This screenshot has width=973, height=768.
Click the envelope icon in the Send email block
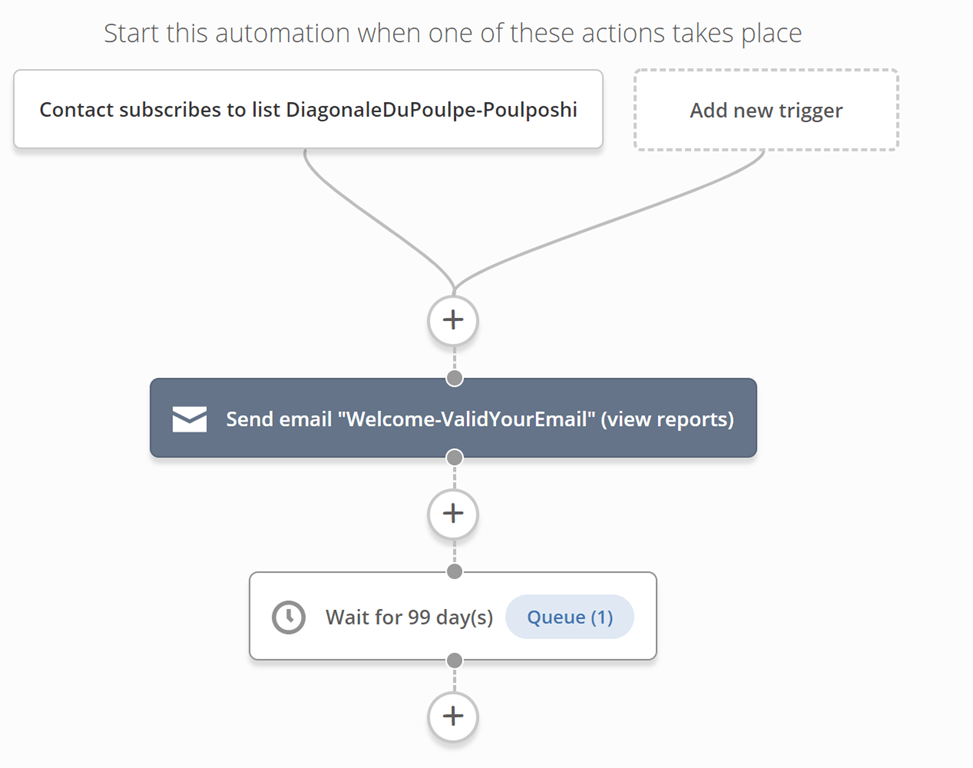(x=190, y=419)
